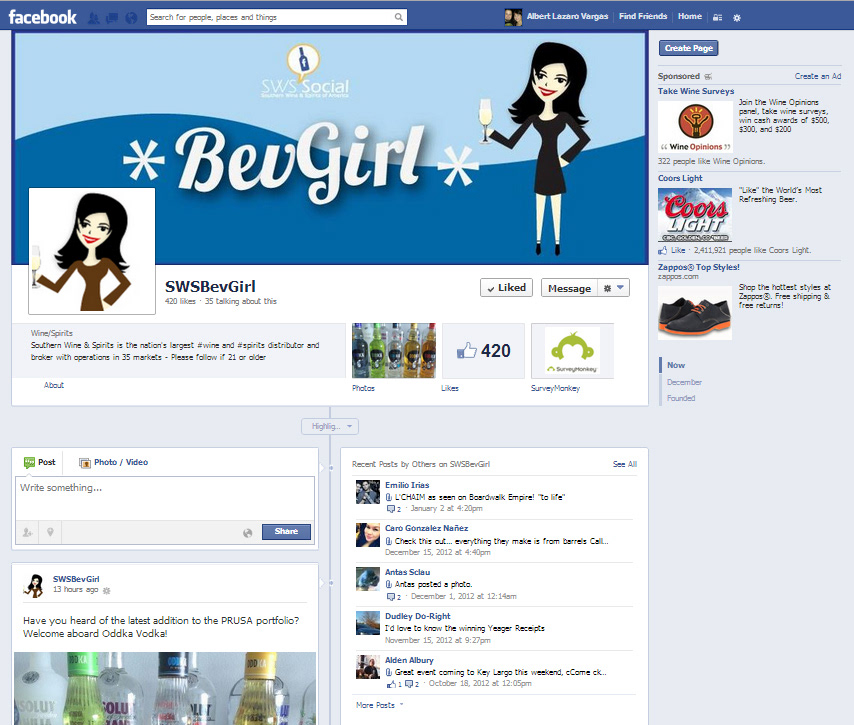854x725 pixels.
Task: Select the Photo / Video tab
Action: coord(113,462)
